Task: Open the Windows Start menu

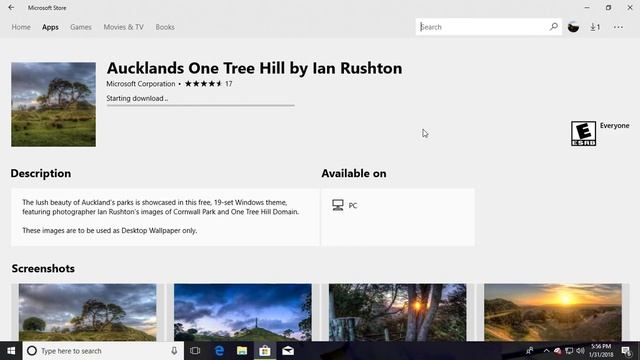Action: click(11, 351)
